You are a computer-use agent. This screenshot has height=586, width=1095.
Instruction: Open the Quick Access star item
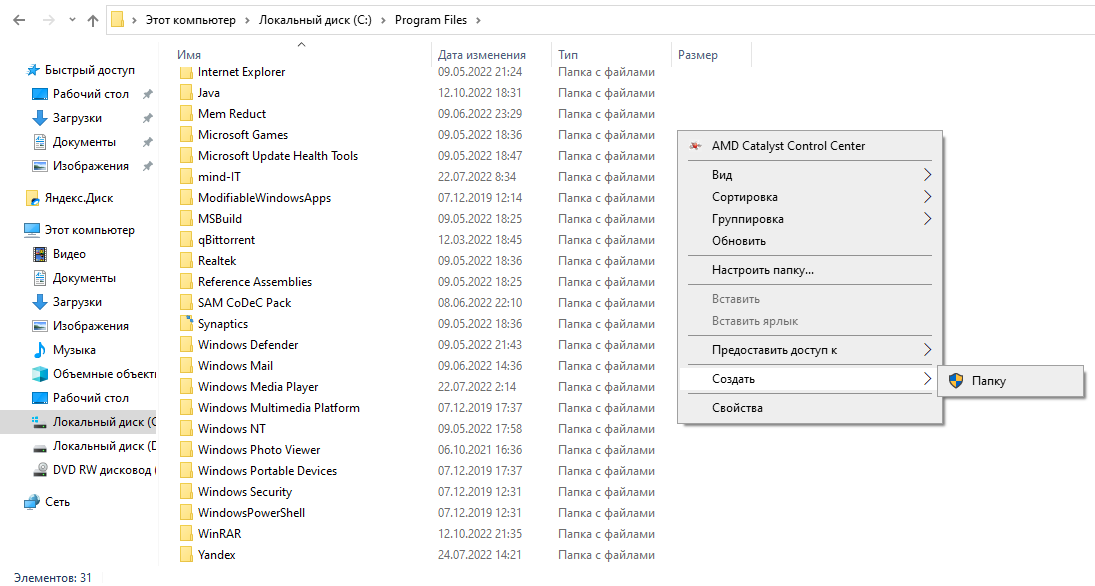(x=32, y=70)
